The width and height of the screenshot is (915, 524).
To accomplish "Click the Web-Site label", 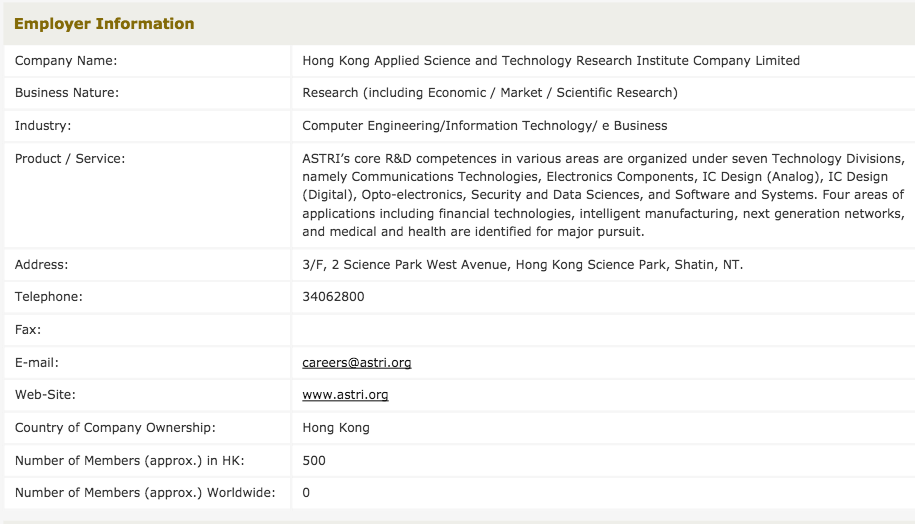I will (x=45, y=395).
